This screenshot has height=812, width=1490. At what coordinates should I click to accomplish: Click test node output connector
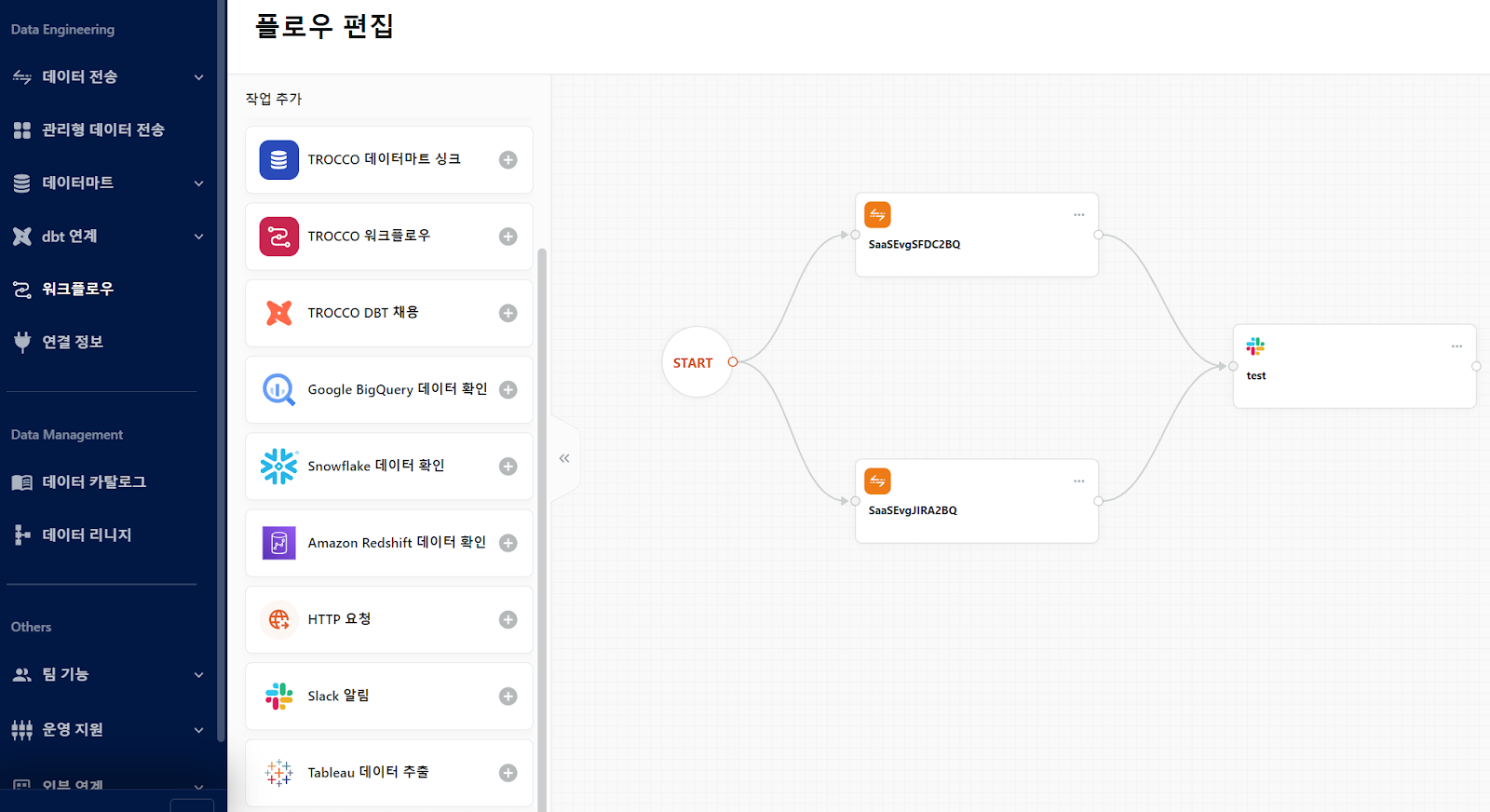click(x=1476, y=366)
